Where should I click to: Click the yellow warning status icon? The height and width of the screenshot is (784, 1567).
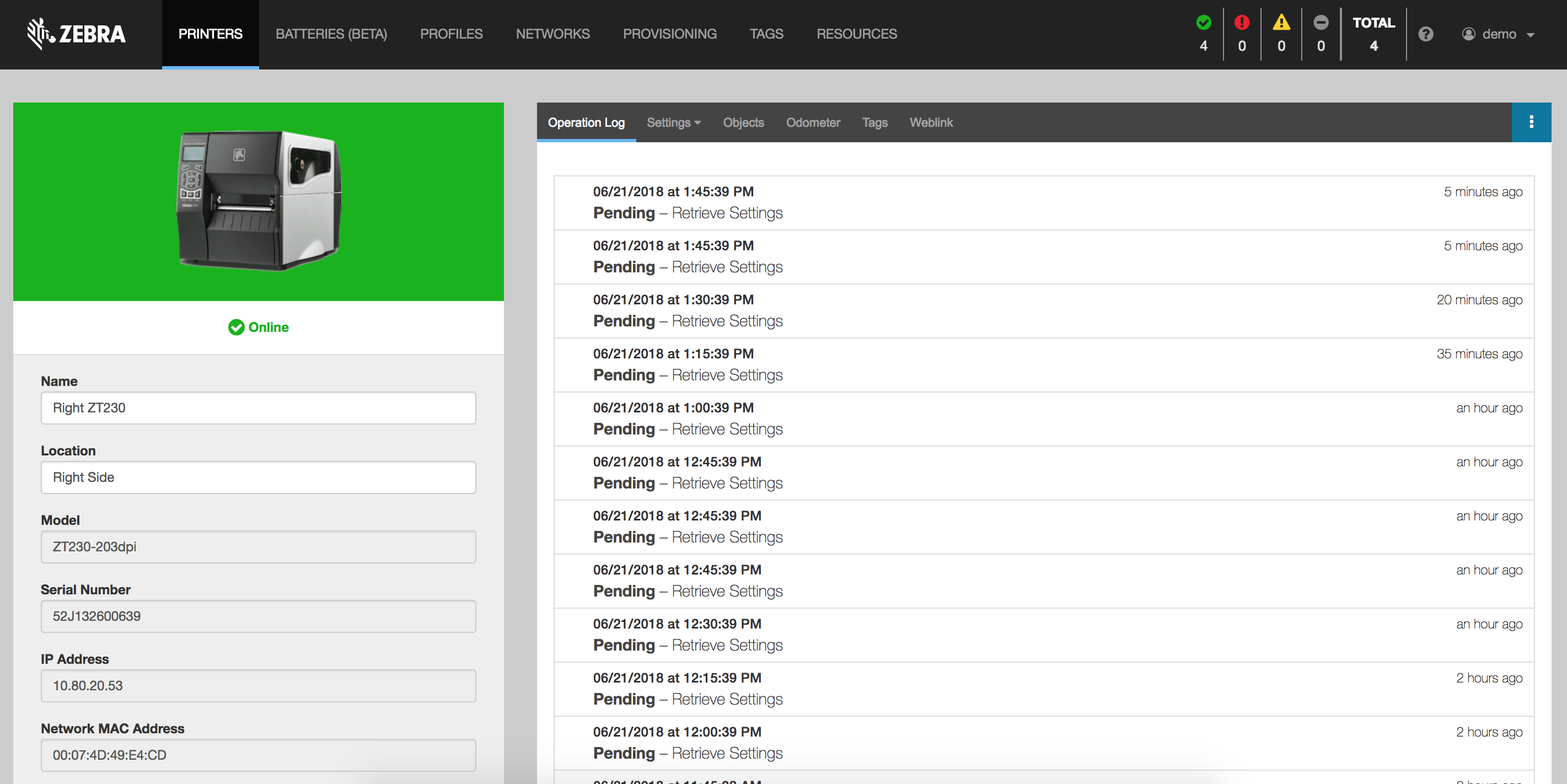pos(1281,23)
